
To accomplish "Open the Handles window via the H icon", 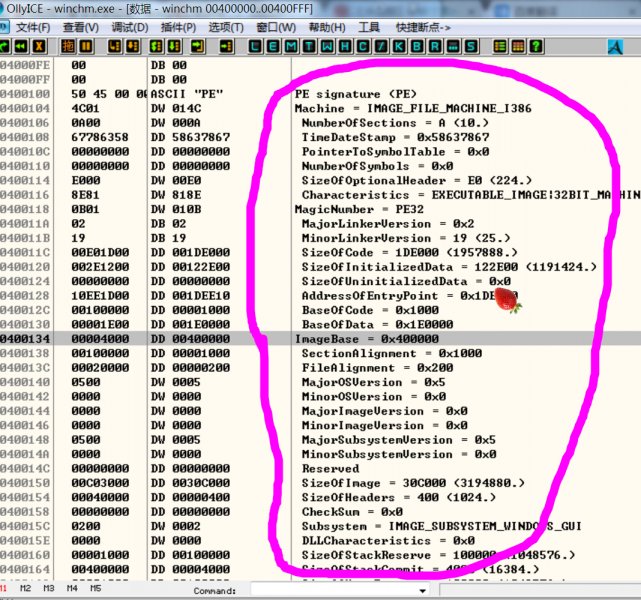I will pyautogui.click(x=345, y=46).
